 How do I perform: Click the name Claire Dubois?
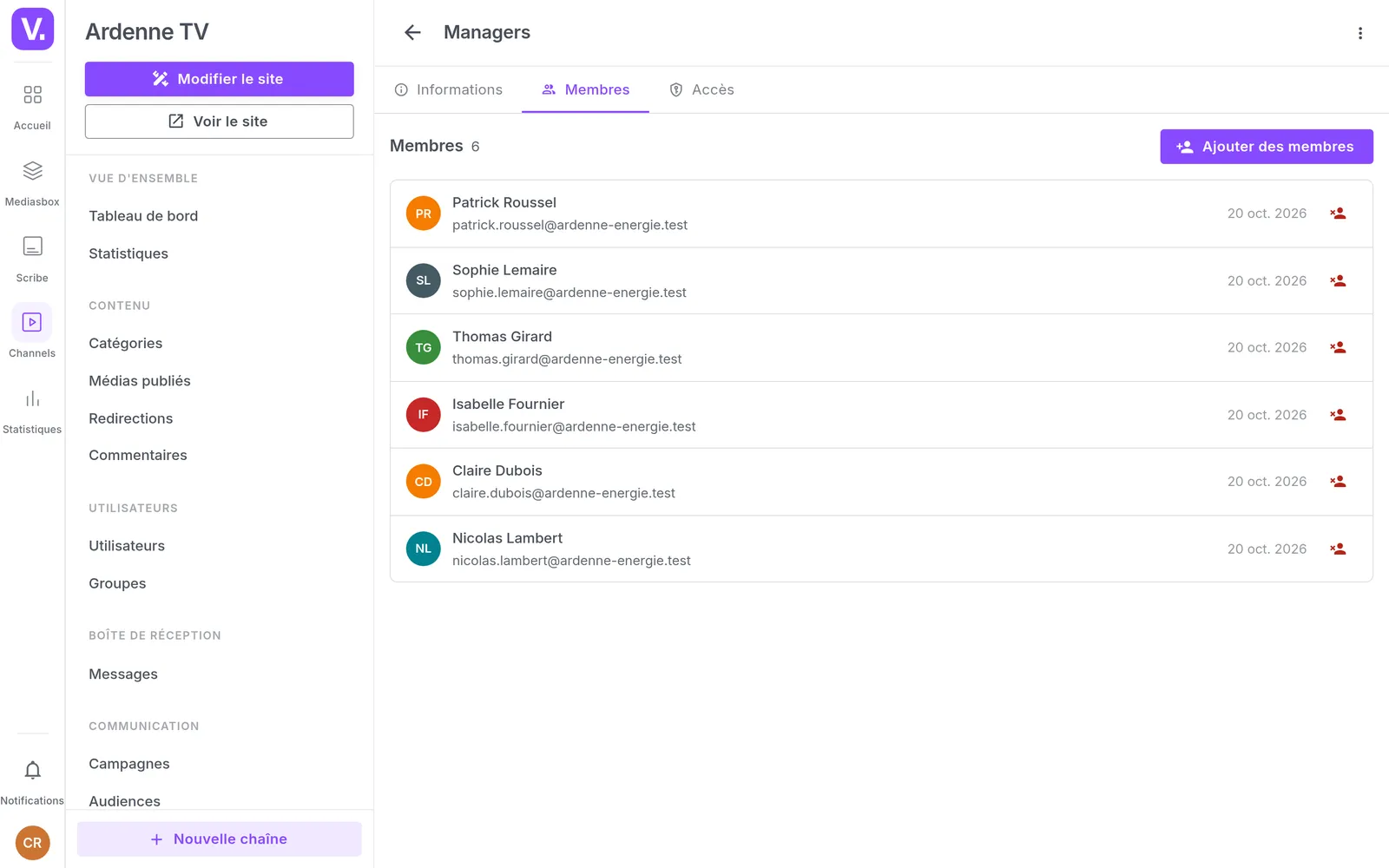click(497, 470)
